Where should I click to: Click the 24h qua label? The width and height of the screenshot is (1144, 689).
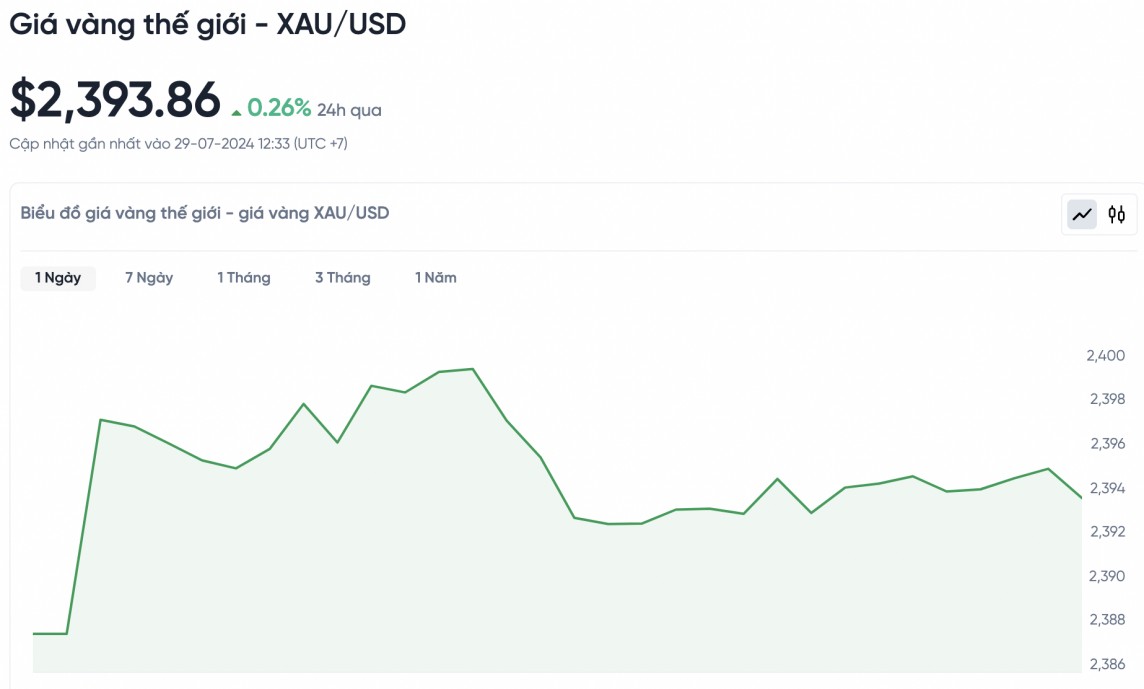(349, 110)
